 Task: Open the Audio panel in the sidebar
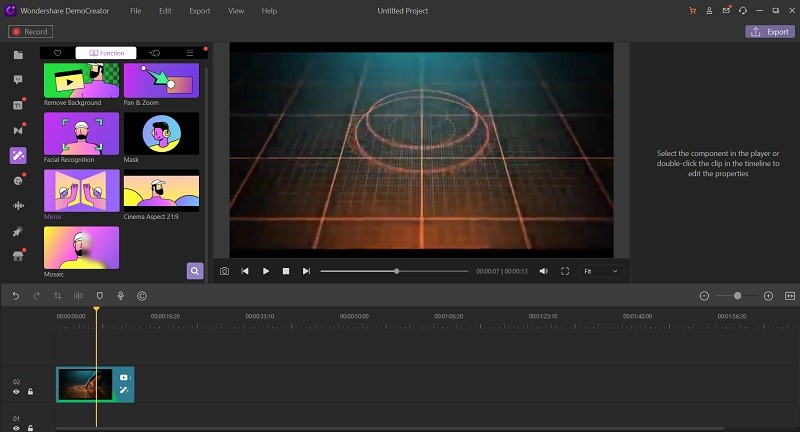[x=18, y=206]
